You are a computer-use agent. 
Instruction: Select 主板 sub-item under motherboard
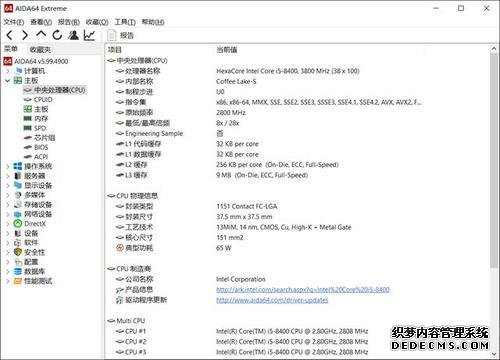point(36,109)
